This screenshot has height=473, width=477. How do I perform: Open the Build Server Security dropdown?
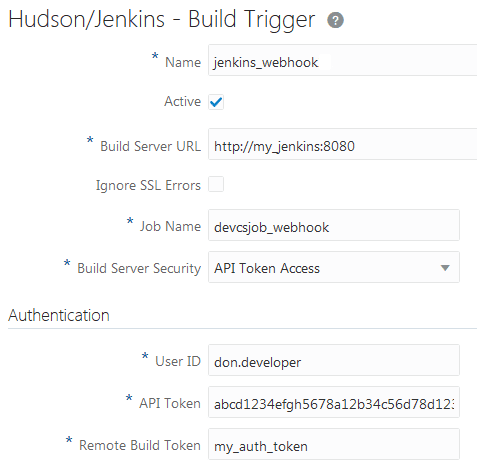[x=334, y=267]
